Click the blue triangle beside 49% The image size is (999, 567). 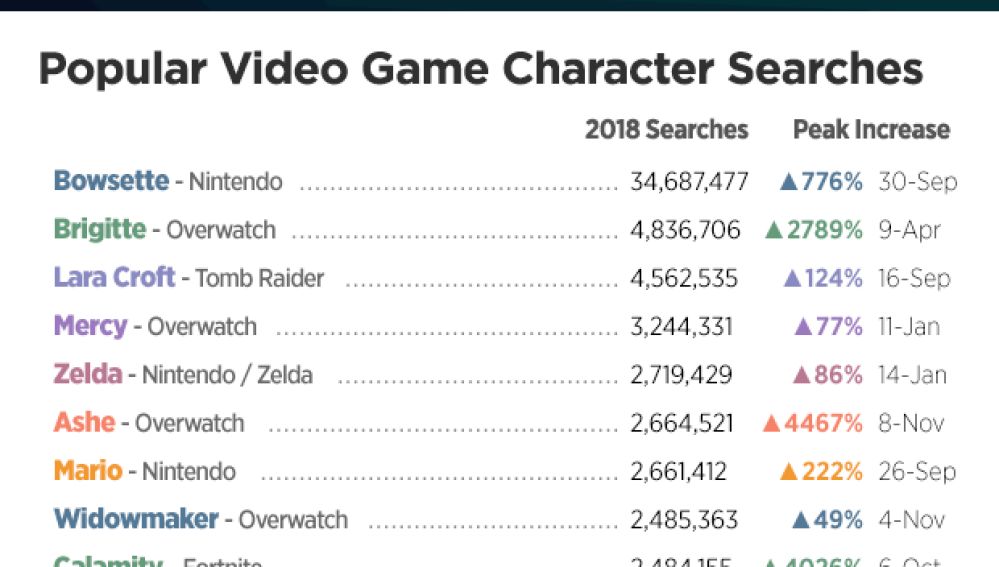800,520
